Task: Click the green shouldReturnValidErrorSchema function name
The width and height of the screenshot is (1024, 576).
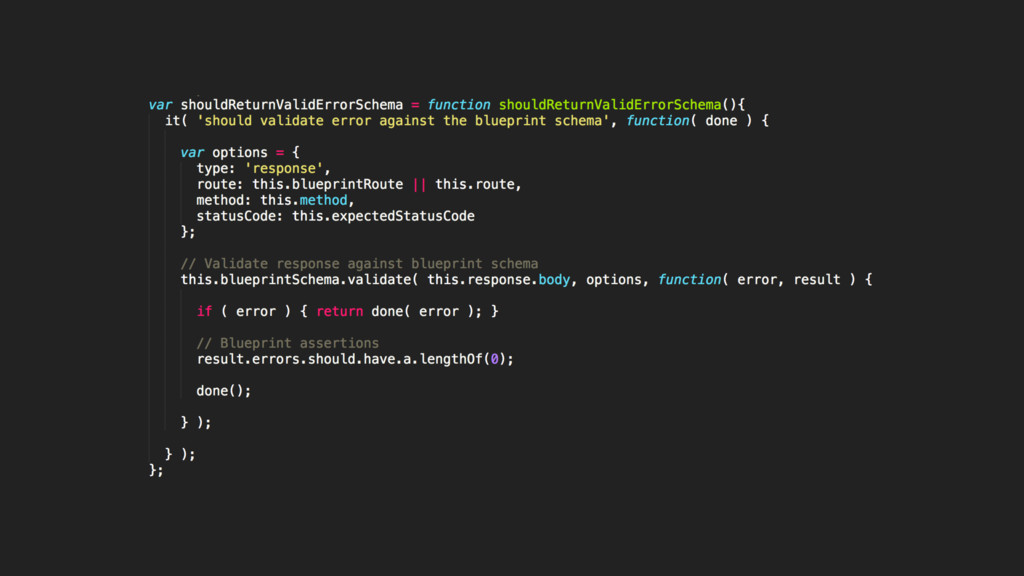Action: (x=610, y=105)
